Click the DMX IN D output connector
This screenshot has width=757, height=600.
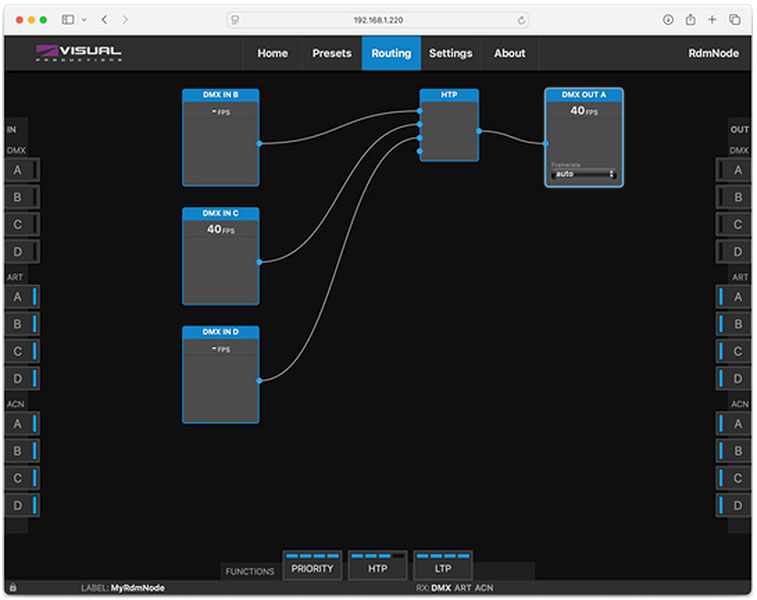tap(259, 380)
